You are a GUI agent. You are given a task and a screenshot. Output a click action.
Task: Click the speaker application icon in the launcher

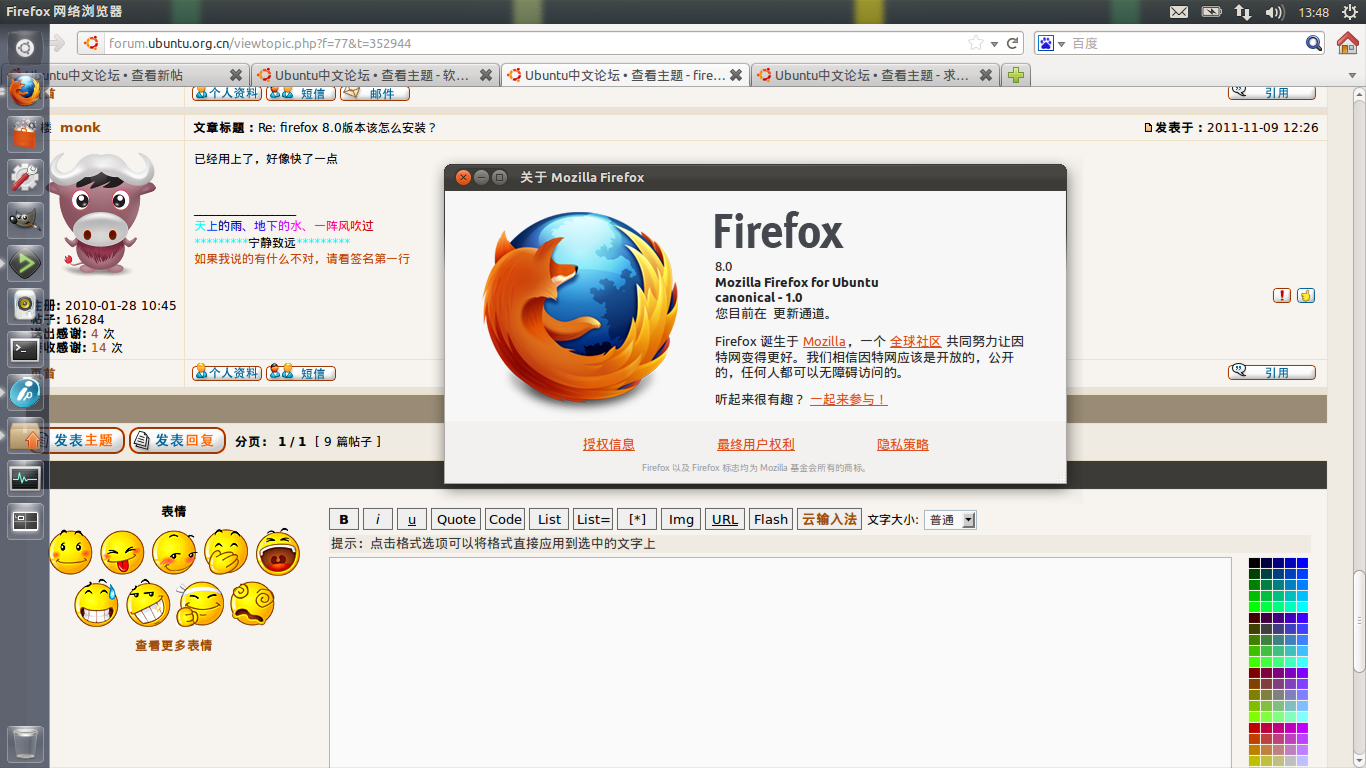25,306
